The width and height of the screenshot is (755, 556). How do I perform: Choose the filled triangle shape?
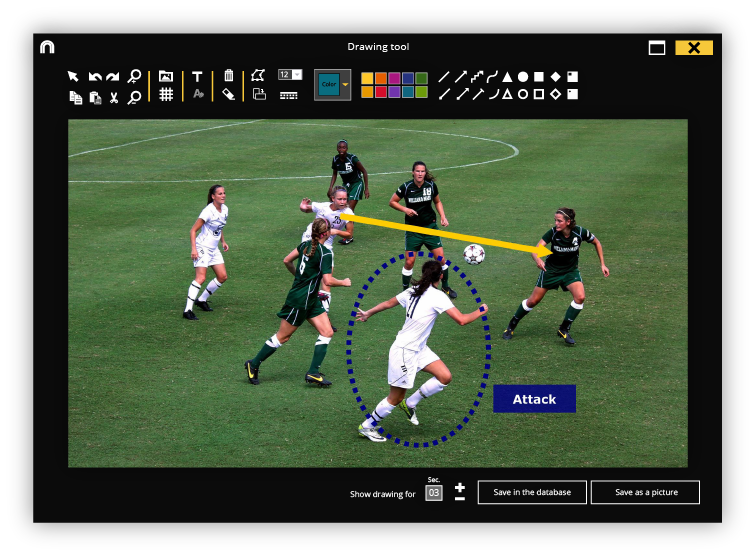pyautogui.click(x=507, y=77)
